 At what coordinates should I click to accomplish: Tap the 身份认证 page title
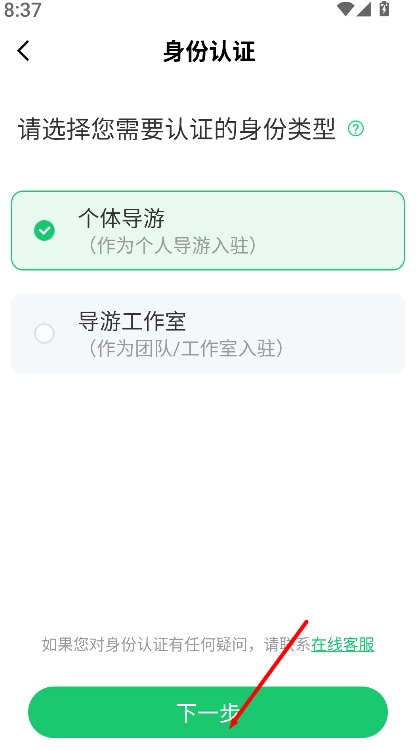click(209, 51)
